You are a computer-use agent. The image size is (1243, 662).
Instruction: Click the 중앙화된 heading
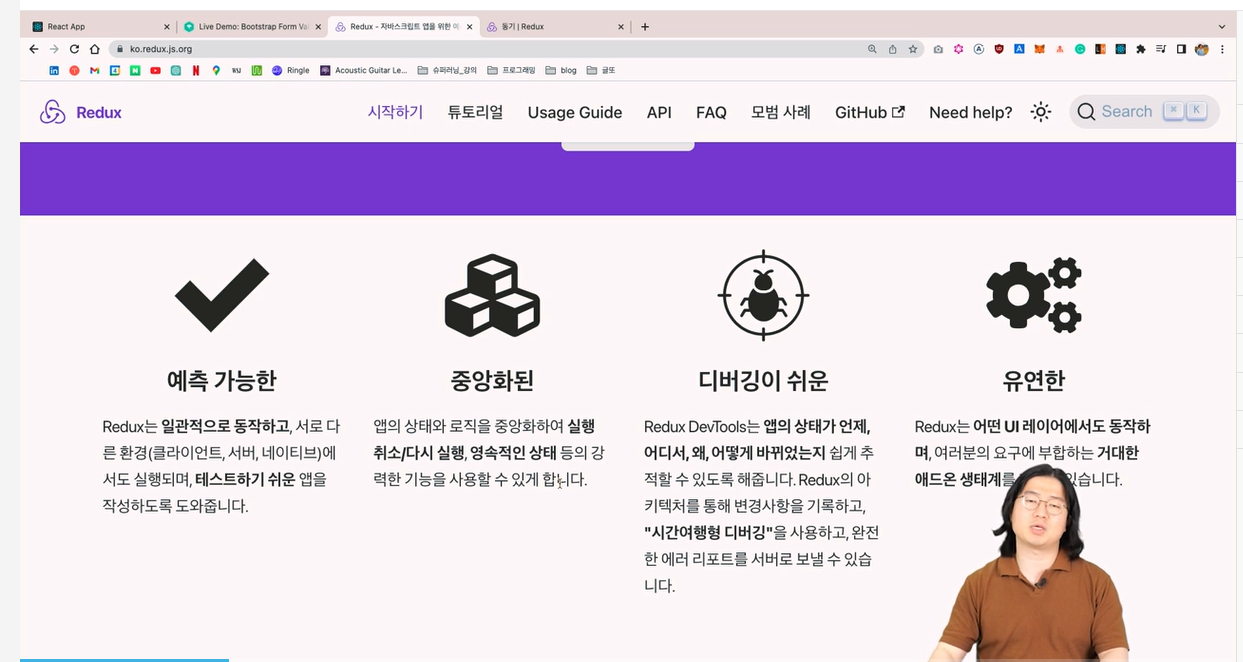click(x=492, y=380)
